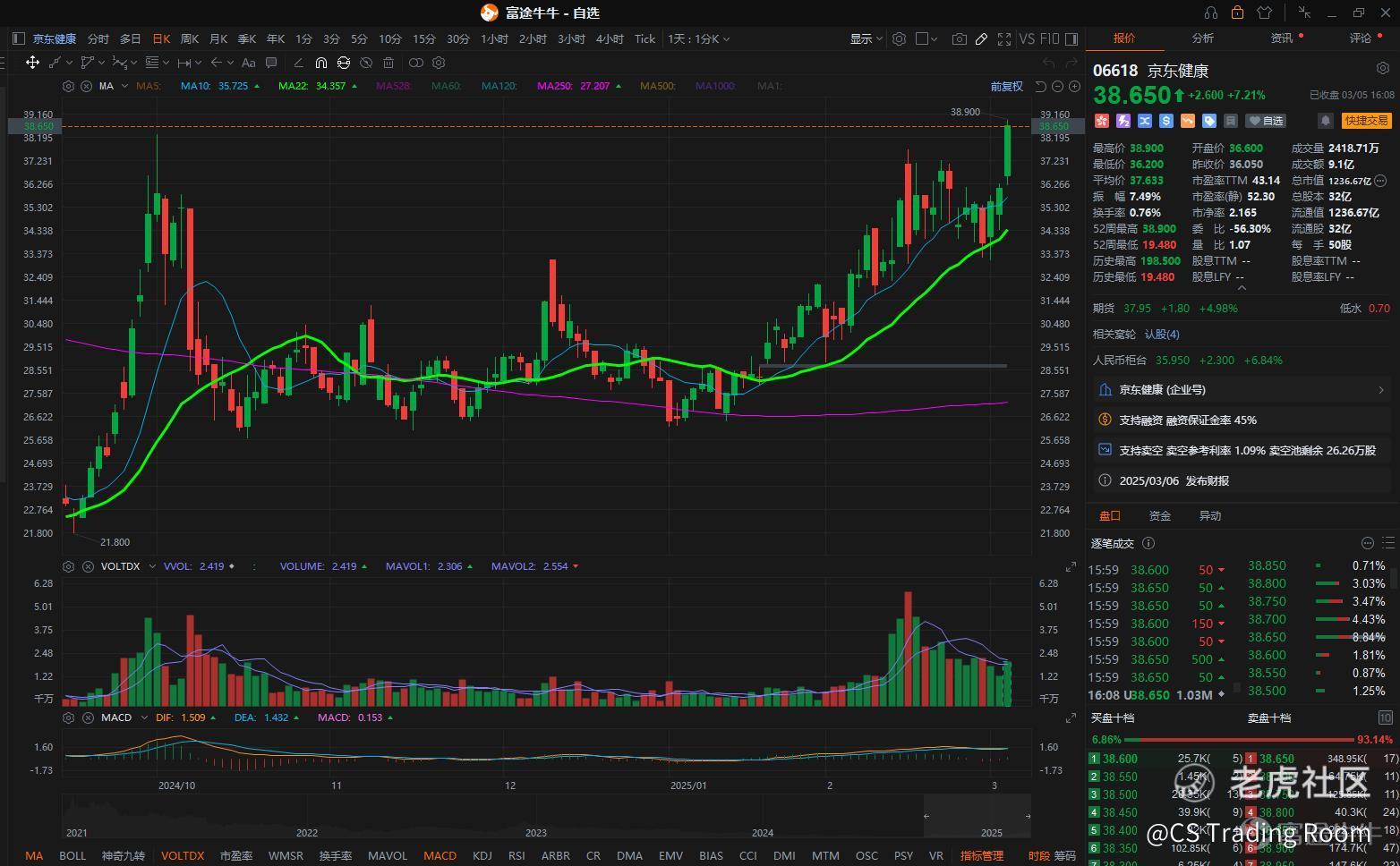Viewport: 1400px width, 866px height.
Task: Open the chart layout square dropdown
Action: [x=926, y=39]
